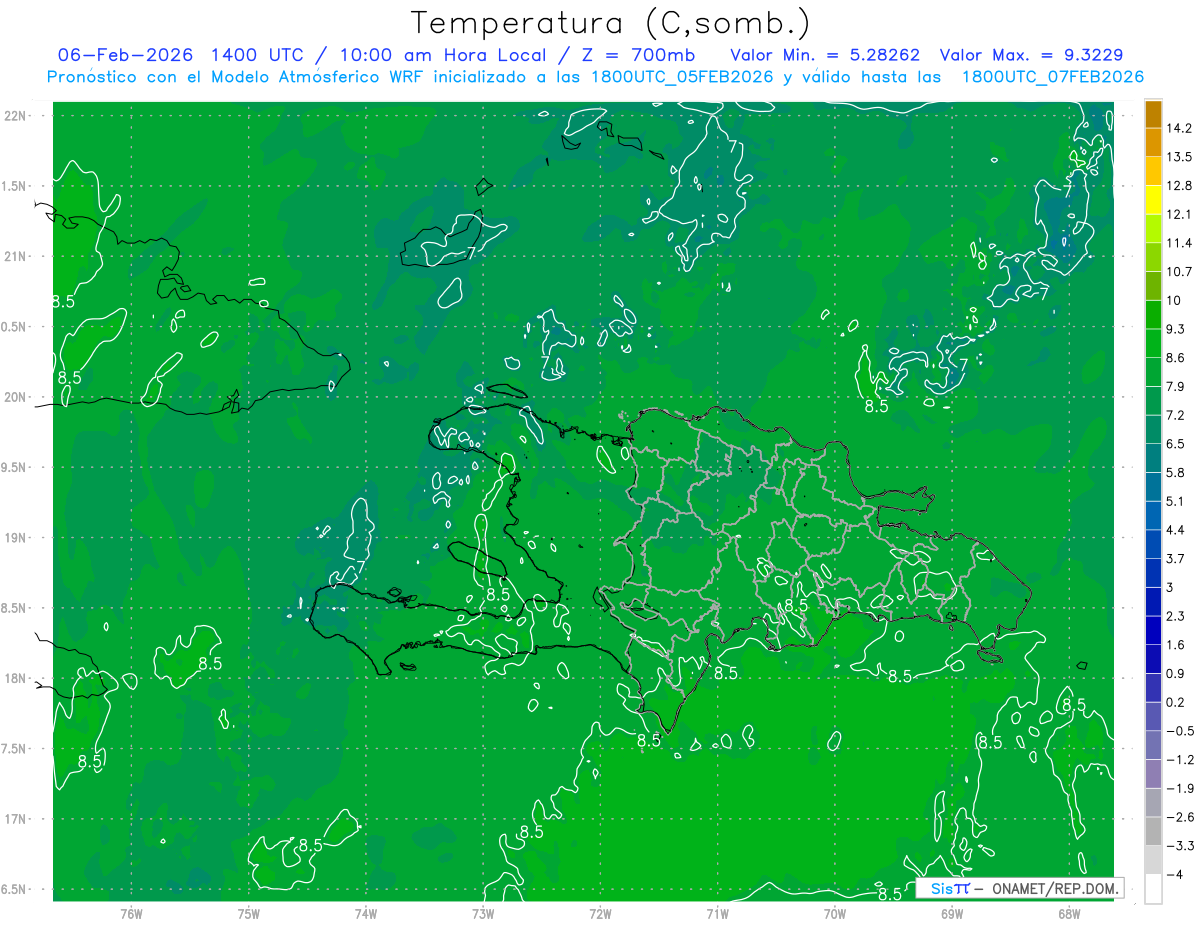Screen dimensions: 1200x927
Task: Click the 76W longitude axis label
Action: (131, 913)
